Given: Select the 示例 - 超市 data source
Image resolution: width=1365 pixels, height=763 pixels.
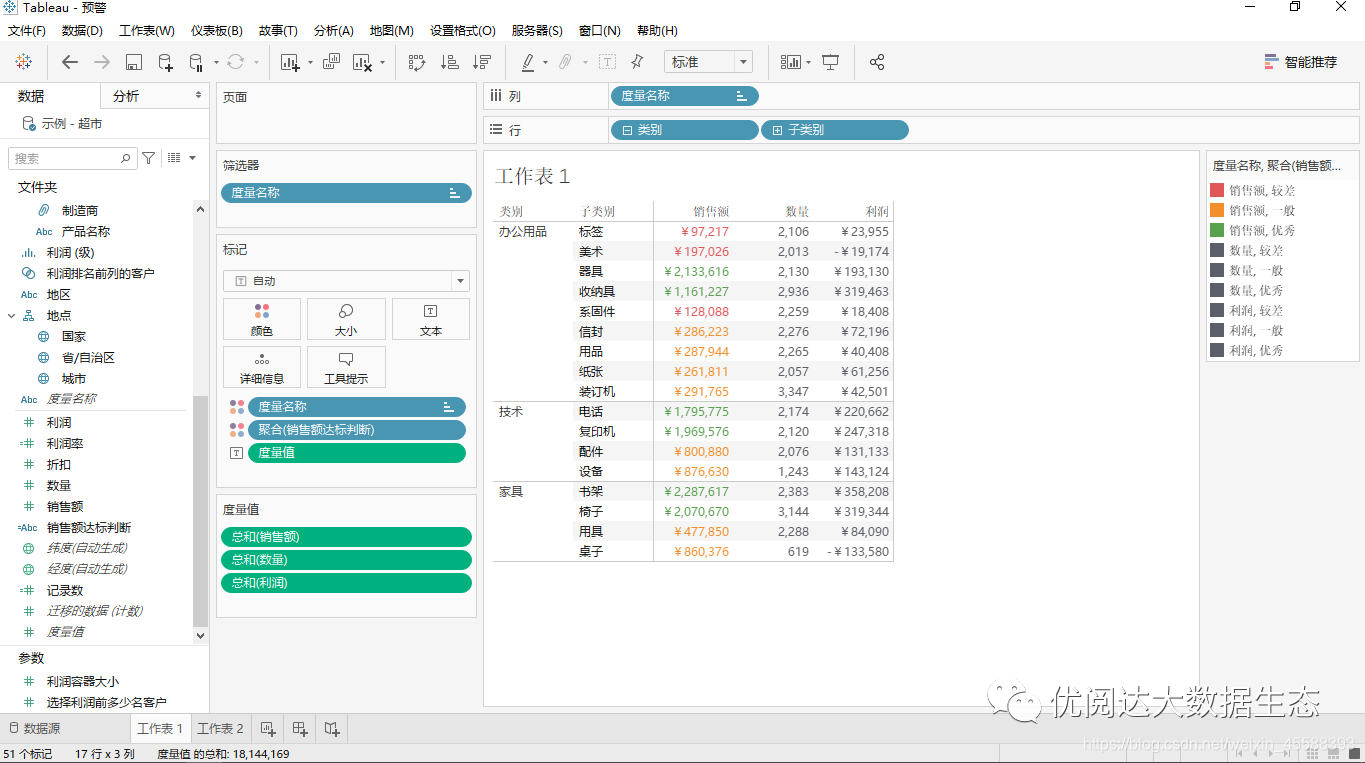Looking at the screenshot, I should [x=72, y=124].
